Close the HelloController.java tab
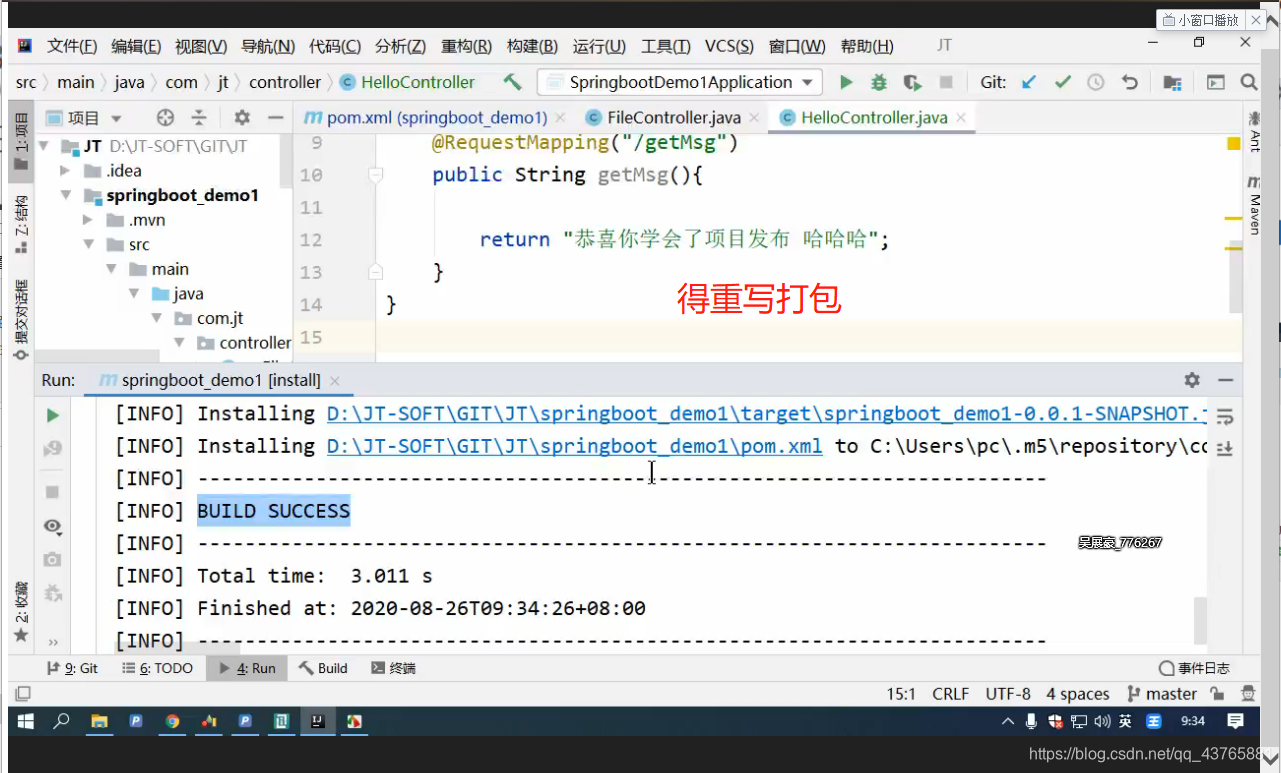The height and width of the screenshot is (773, 1281). point(960,118)
